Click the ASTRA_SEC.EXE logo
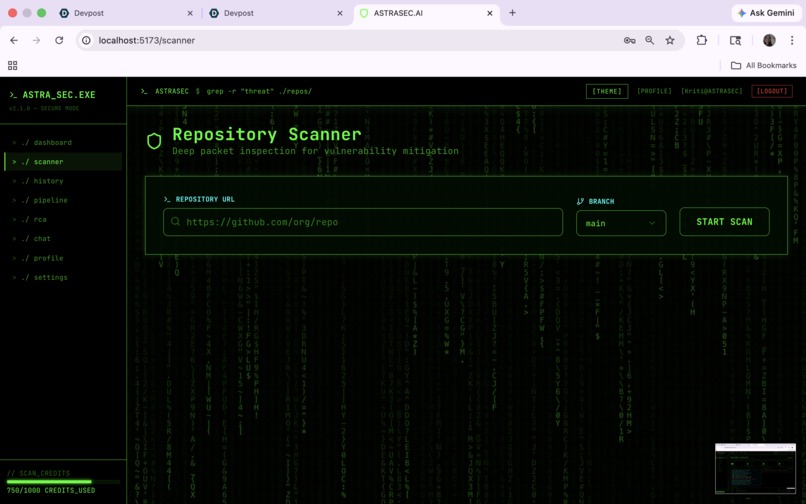This screenshot has width=806, height=504. pos(52,95)
